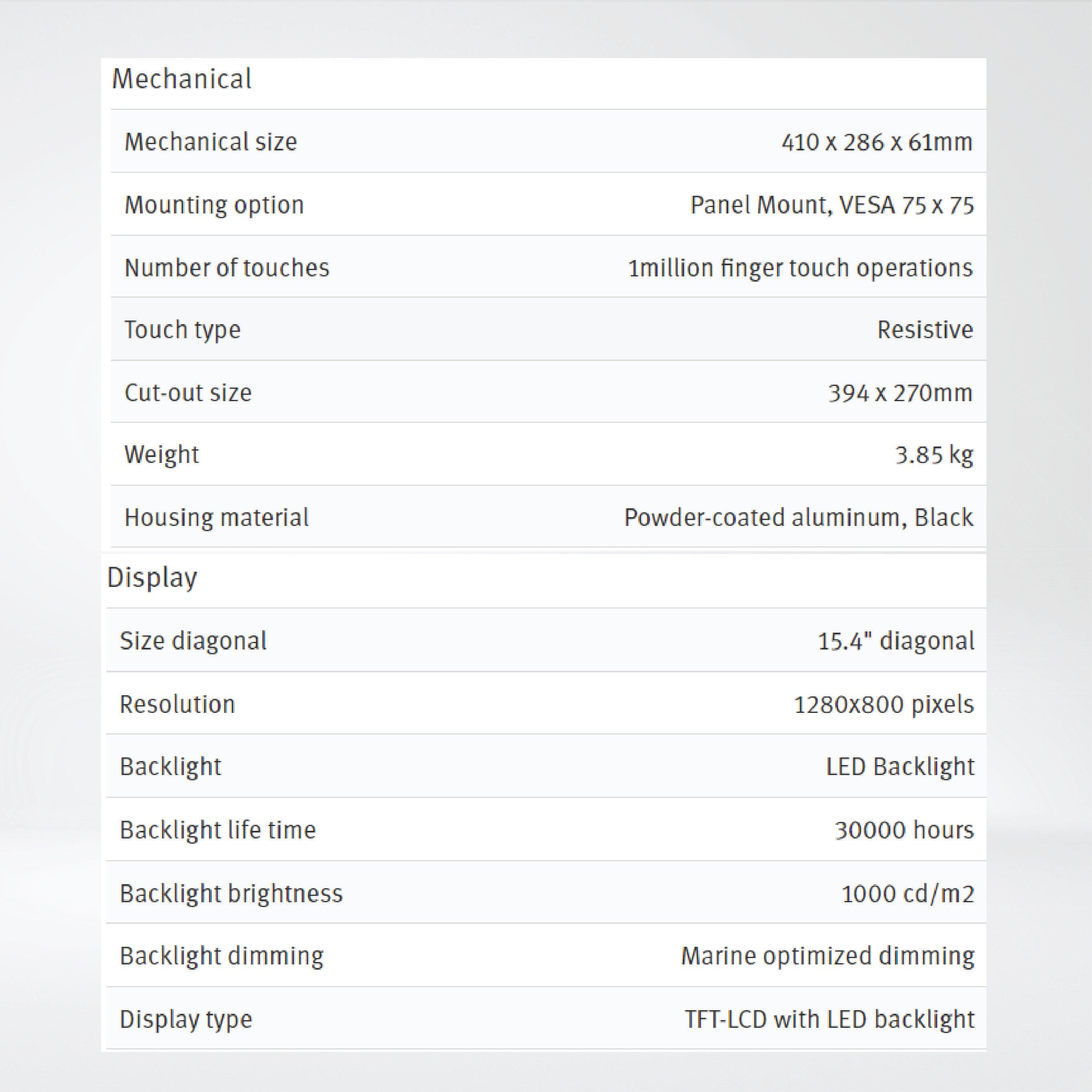Click the Size diagonal label
Image resolution: width=1092 pixels, height=1092 pixels.
(193, 641)
